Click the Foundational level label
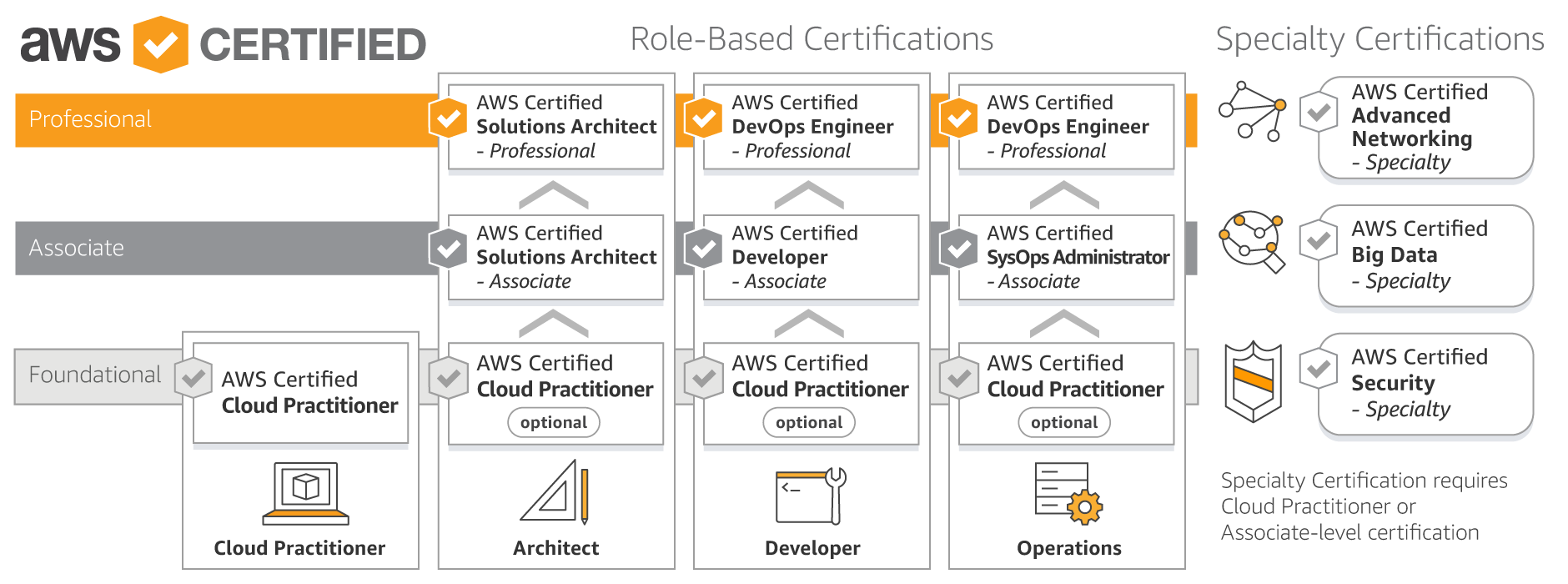Viewport: 1568px width, 584px height. click(94, 375)
